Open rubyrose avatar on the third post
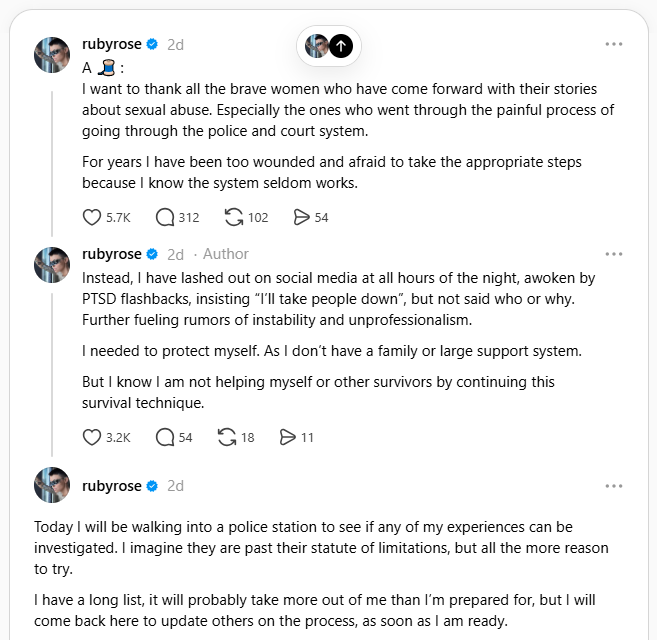 52,485
